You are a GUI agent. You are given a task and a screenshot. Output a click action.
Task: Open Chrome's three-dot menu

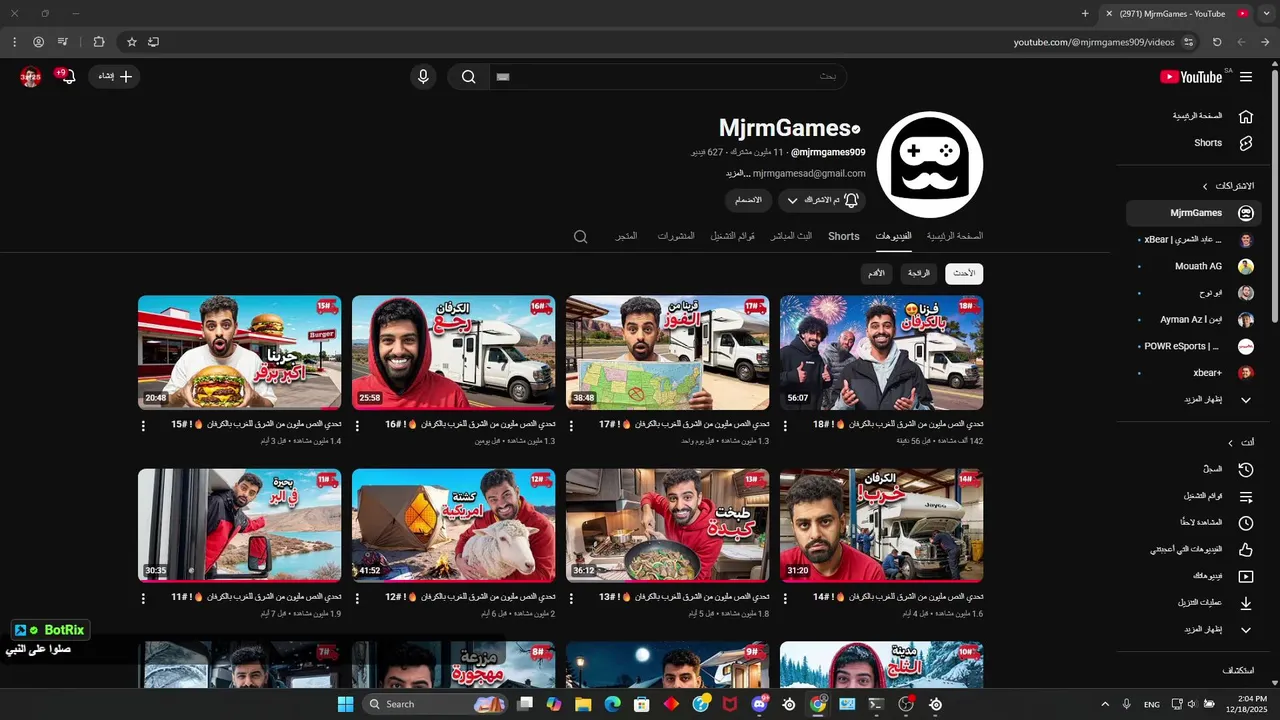tap(14, 42)
